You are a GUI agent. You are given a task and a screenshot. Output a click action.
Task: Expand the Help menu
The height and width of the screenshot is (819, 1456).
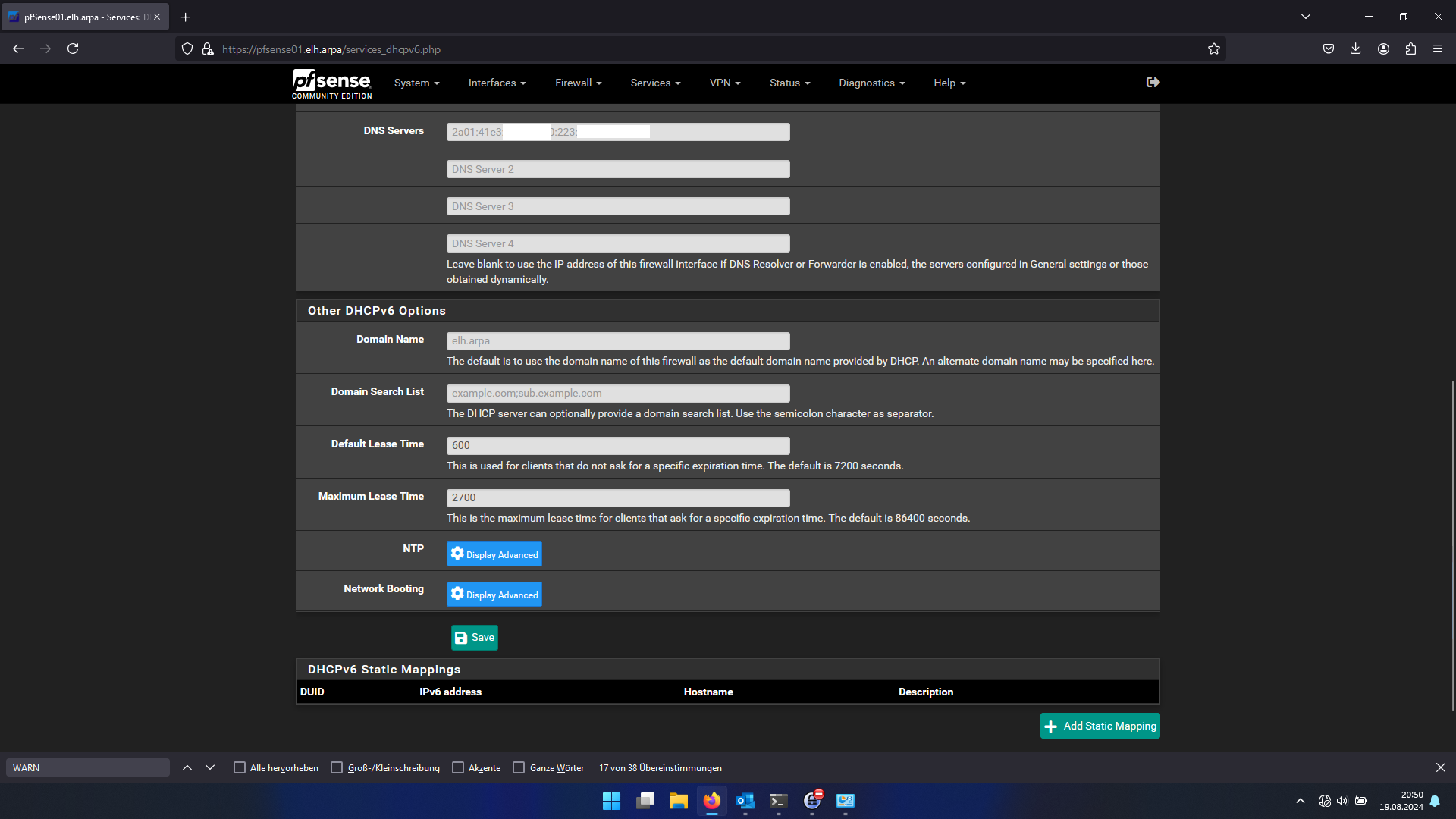click(949, 83)
